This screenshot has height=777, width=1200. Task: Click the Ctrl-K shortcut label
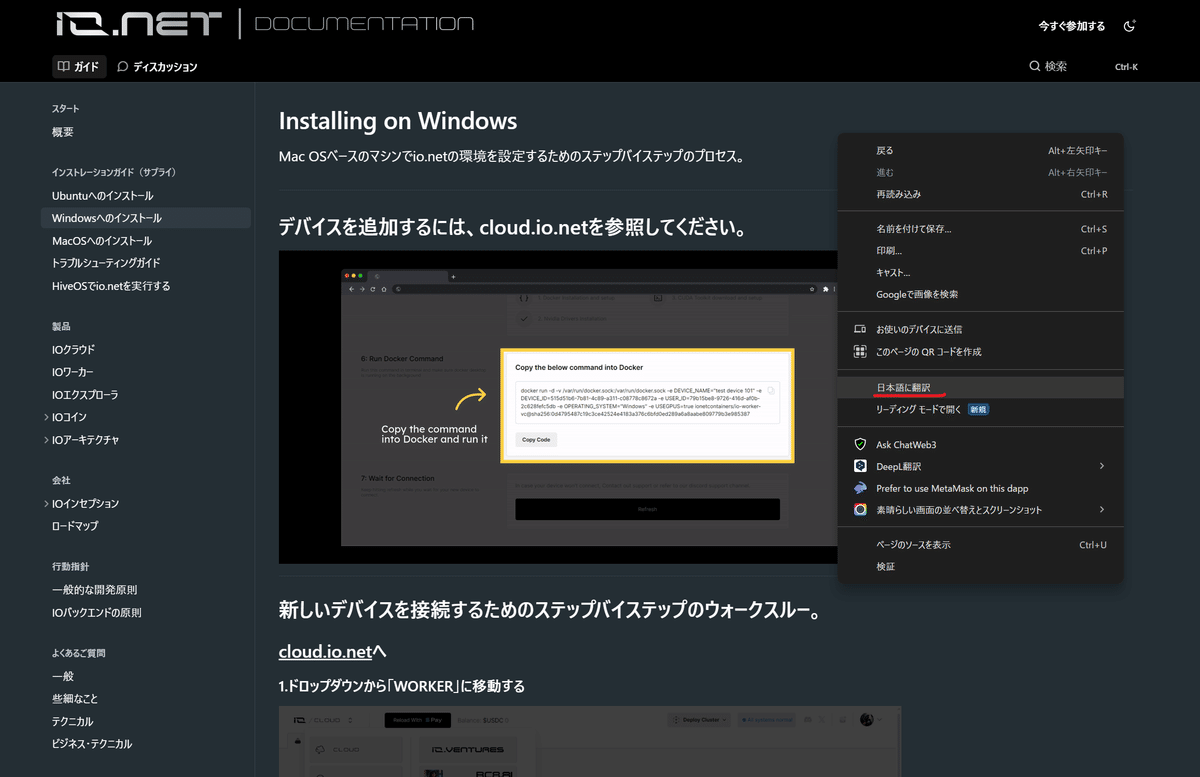(x=1126, y=67)
